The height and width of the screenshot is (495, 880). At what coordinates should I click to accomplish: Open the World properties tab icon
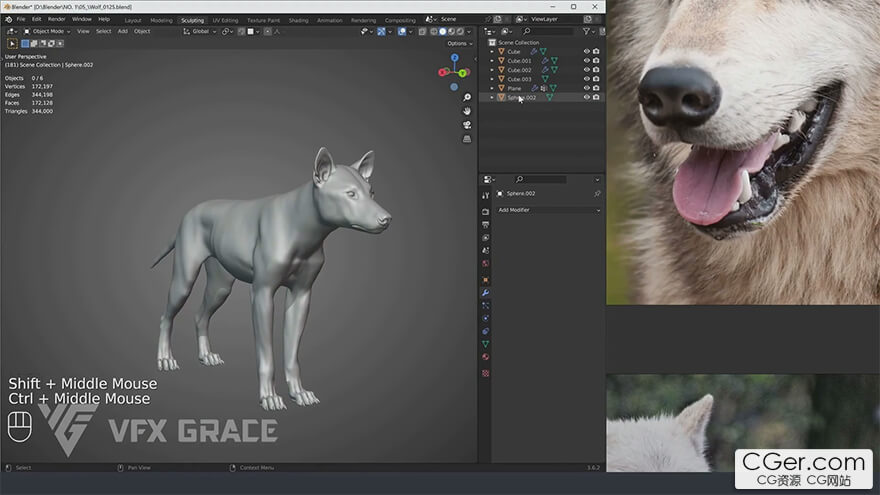point(485,263)
